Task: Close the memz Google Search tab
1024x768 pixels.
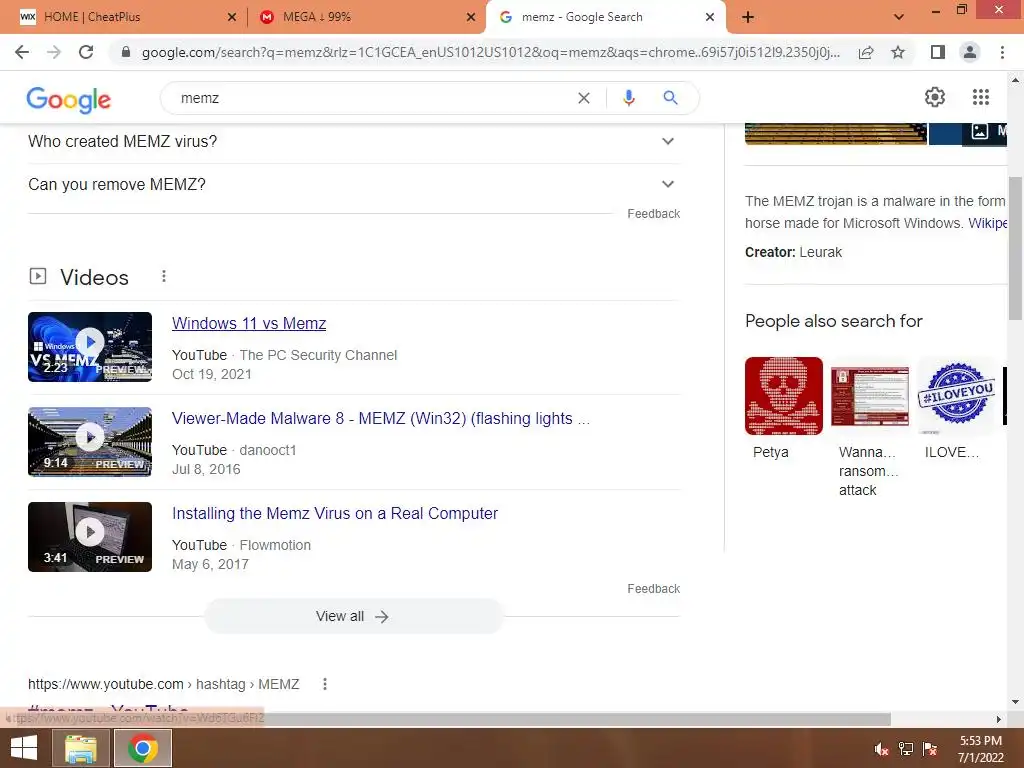Action: (x=710, y=17)
